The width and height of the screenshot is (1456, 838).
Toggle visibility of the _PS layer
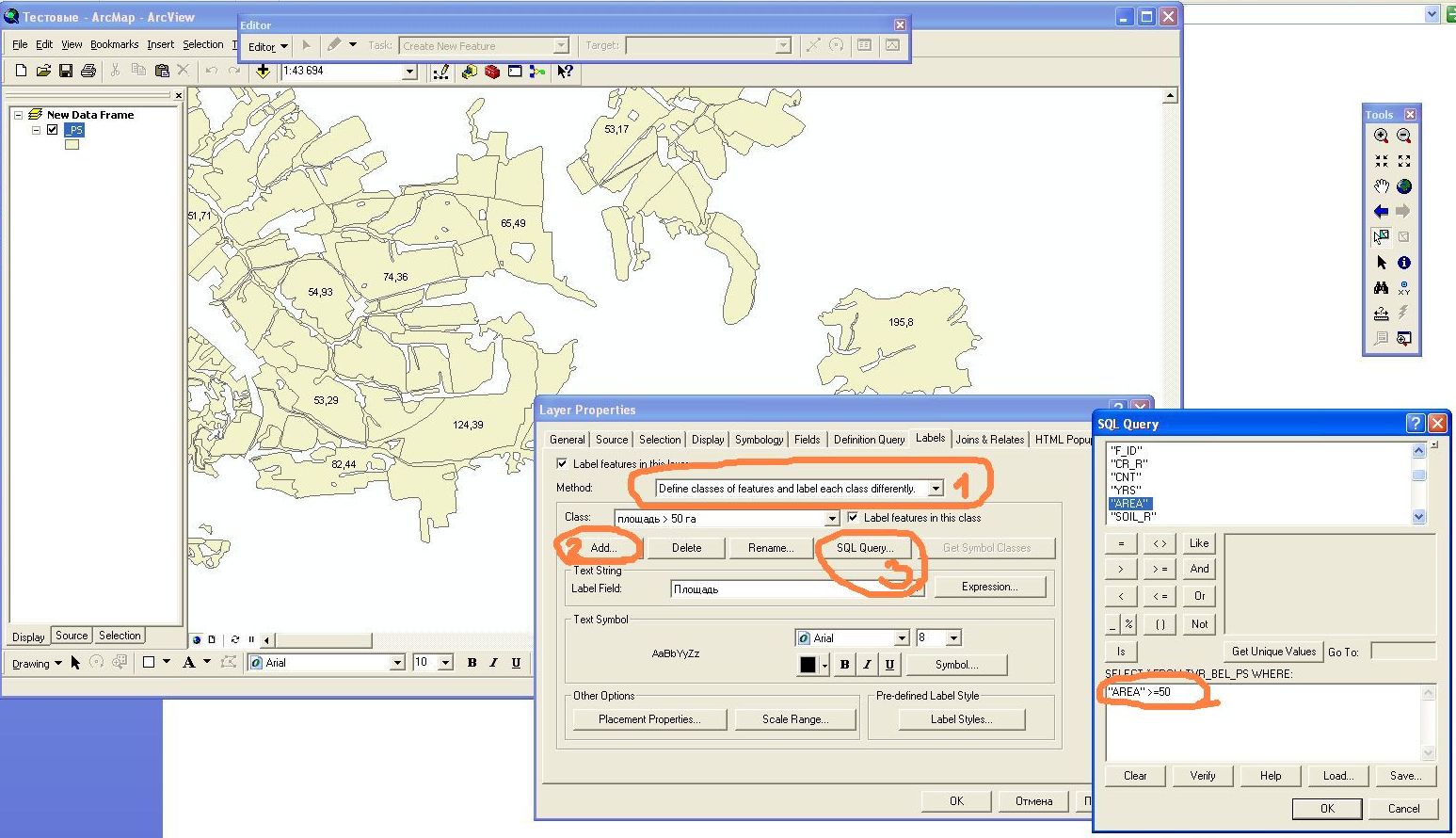[x=53, y=130]
